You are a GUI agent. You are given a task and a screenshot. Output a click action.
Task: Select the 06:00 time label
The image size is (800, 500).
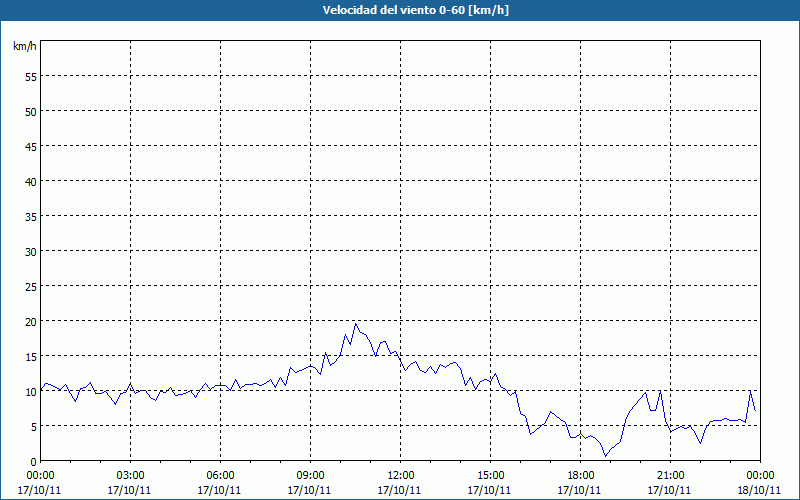[220, 475]
